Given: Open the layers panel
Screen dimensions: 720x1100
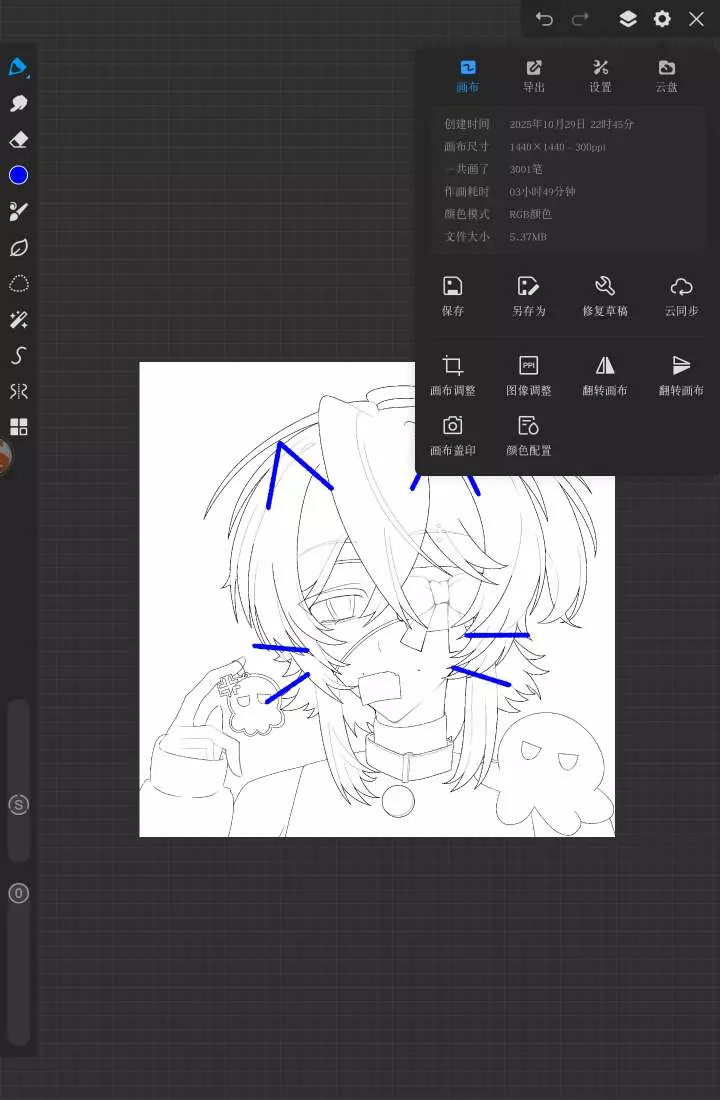Looking at the screenshot, I should point(628,19).
